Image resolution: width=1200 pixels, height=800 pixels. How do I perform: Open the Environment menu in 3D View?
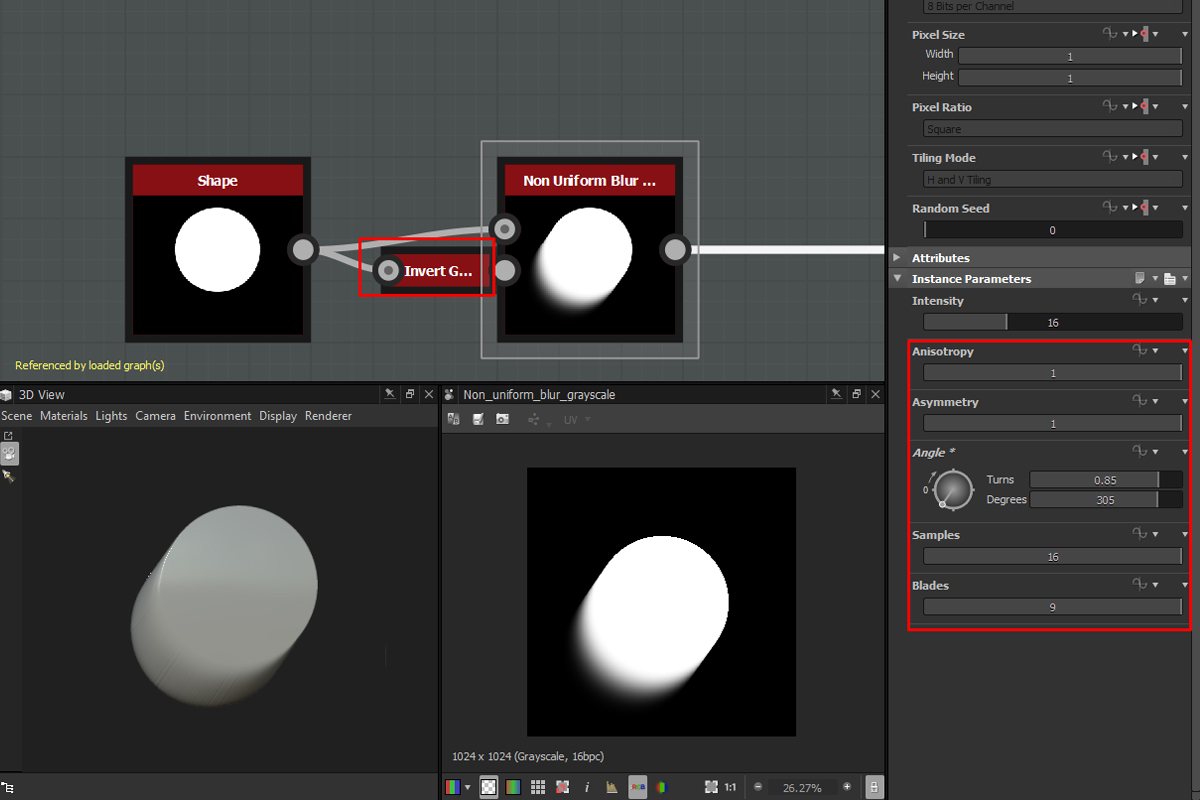point(217,416)
